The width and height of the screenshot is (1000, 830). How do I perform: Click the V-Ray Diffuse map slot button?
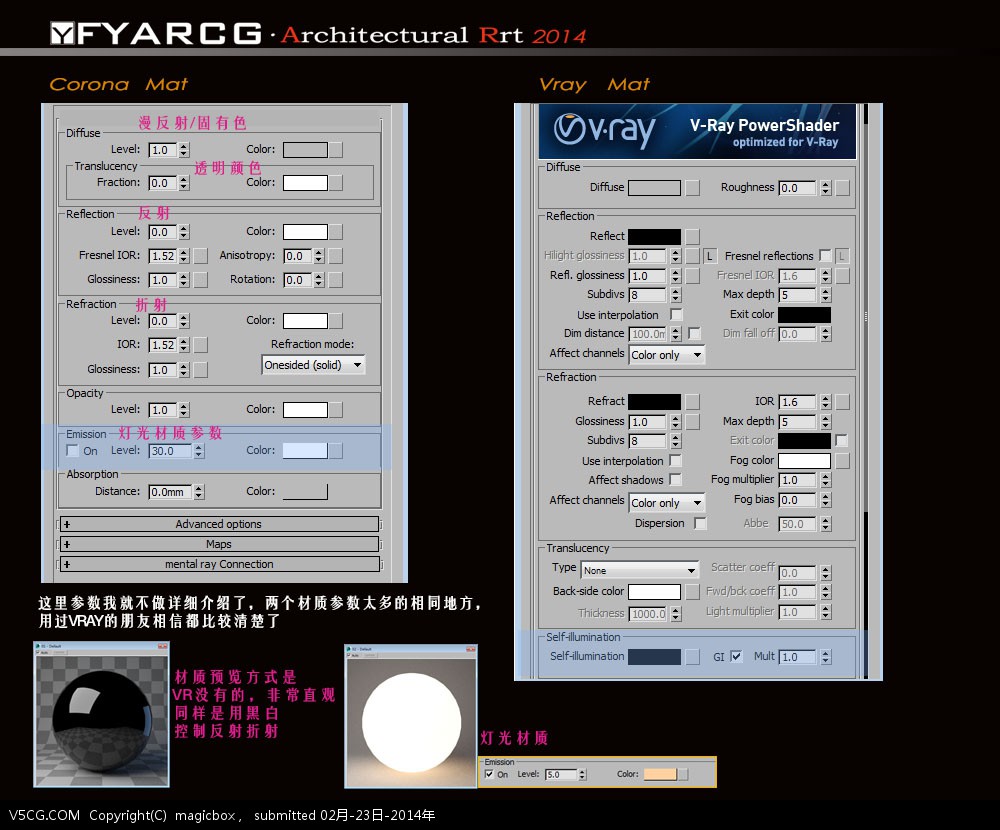[x=693, y=188]
